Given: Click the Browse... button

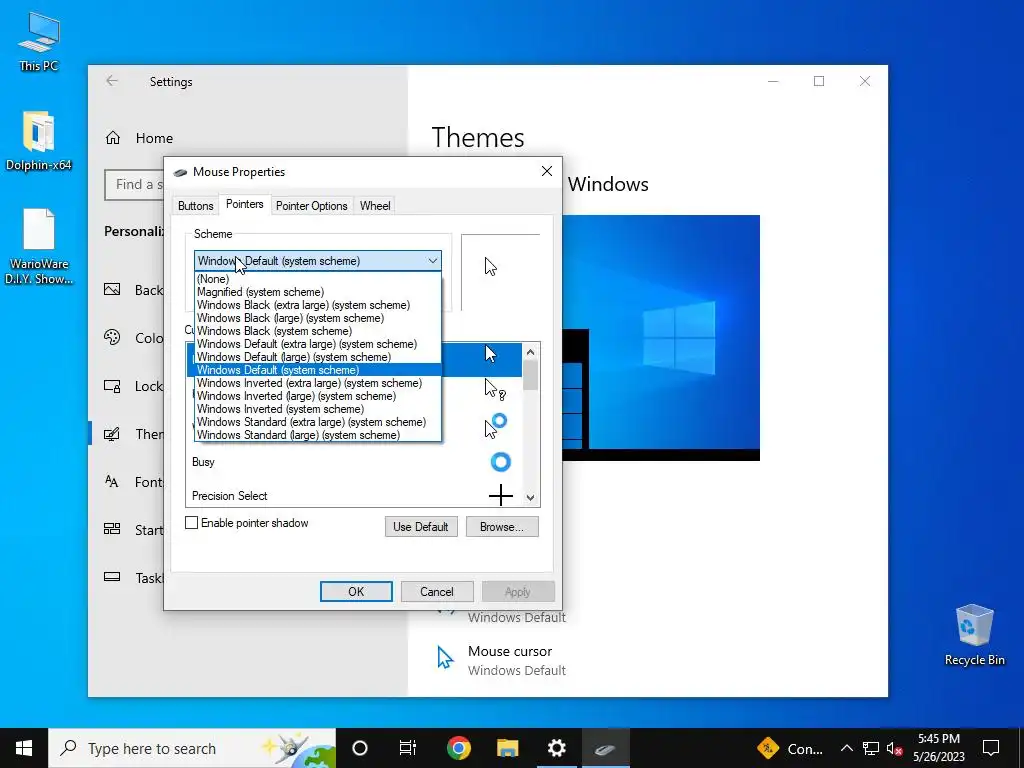Looking at the screenshot, I should tap(502, 526).
